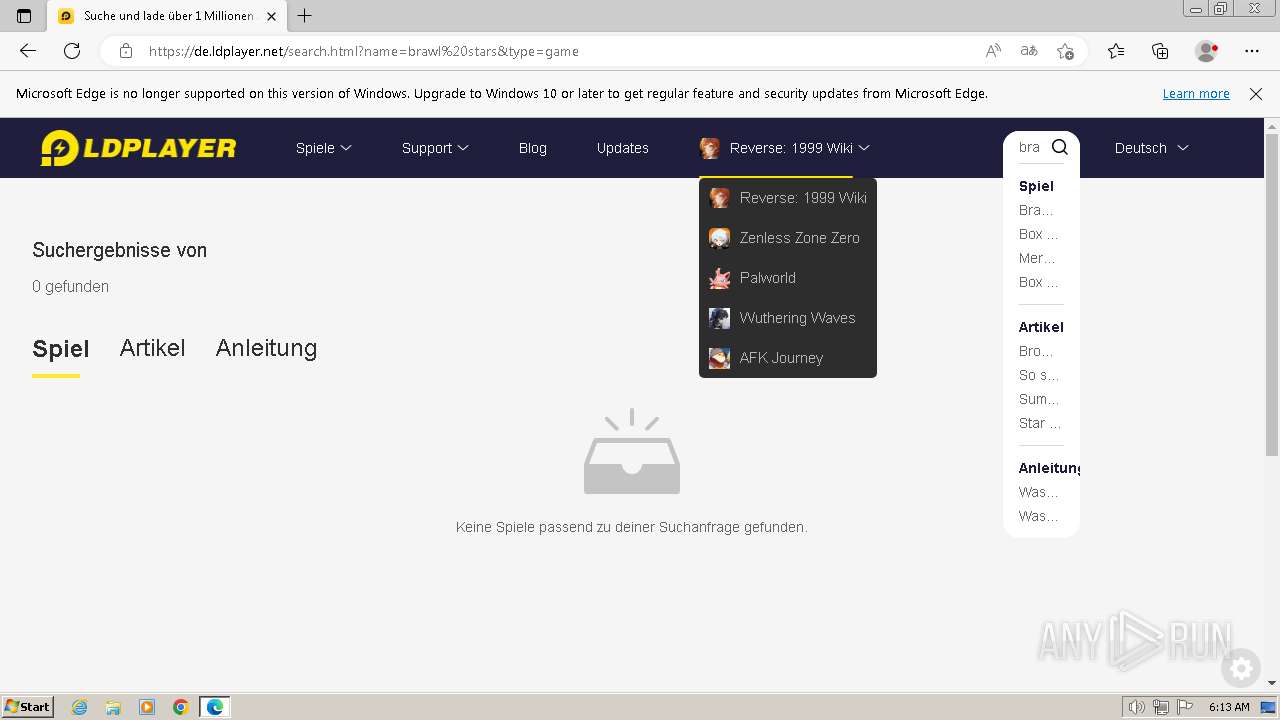1280x720 pixels.
Task: Add this page to favorites
Action: click(x=1065, y=51)
